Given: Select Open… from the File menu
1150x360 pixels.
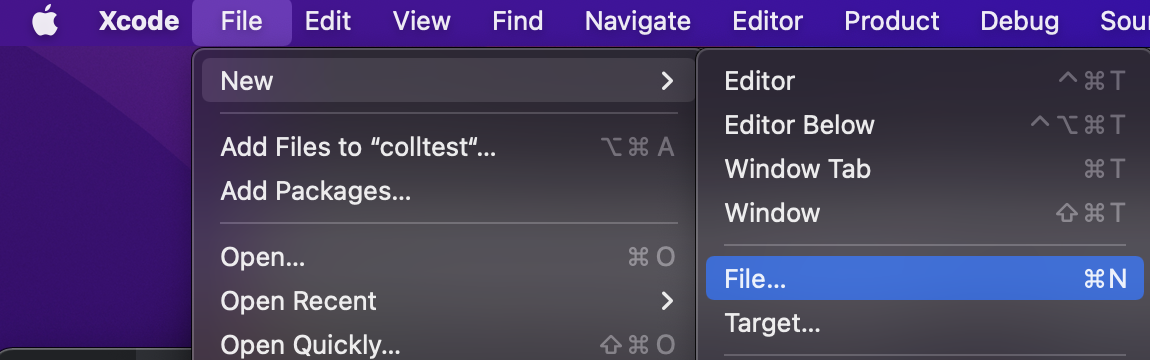Looking at the screenshot, I should pos(447,257).
